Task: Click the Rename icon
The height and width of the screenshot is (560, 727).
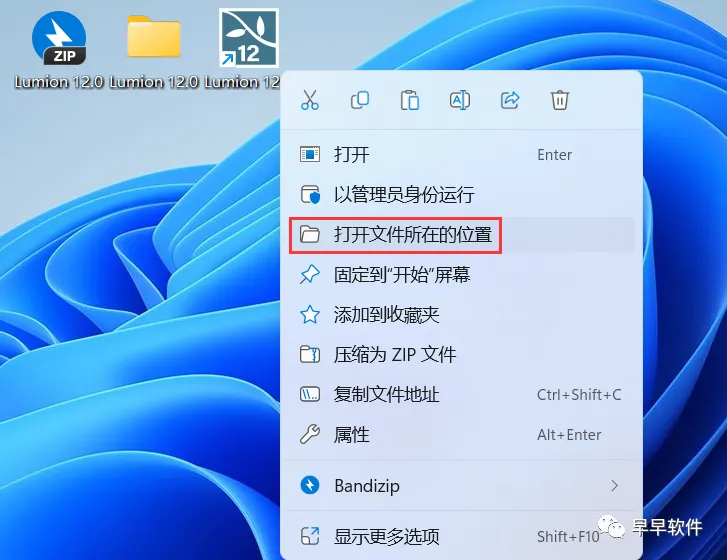Action: click(460, 100)
